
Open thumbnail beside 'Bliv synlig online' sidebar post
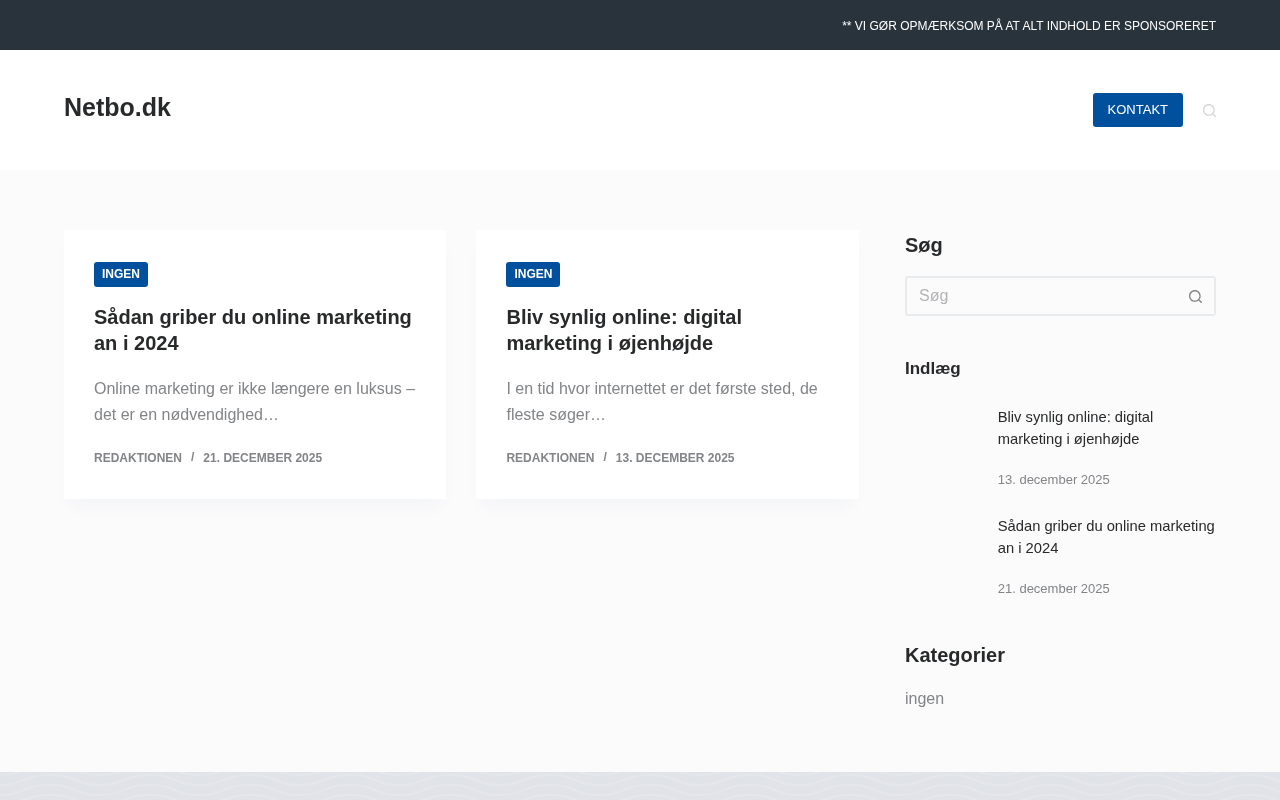tap(943, 445)
